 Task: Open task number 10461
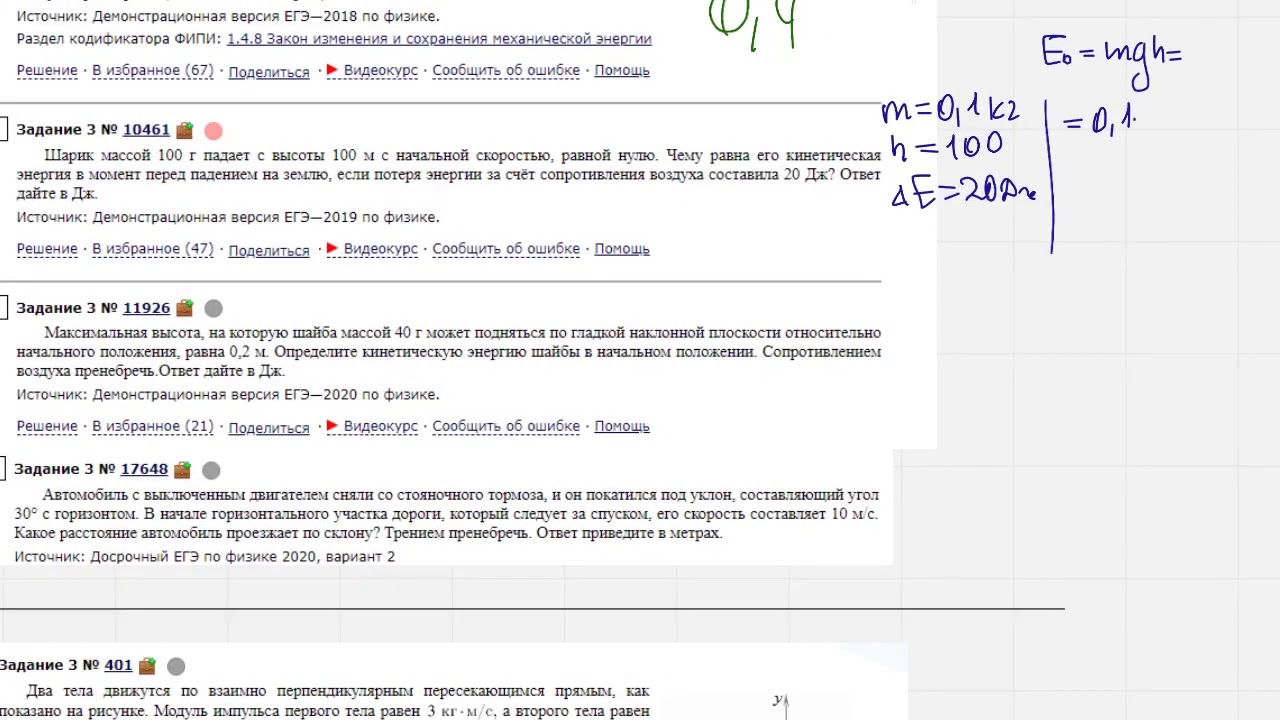[146, 130]
